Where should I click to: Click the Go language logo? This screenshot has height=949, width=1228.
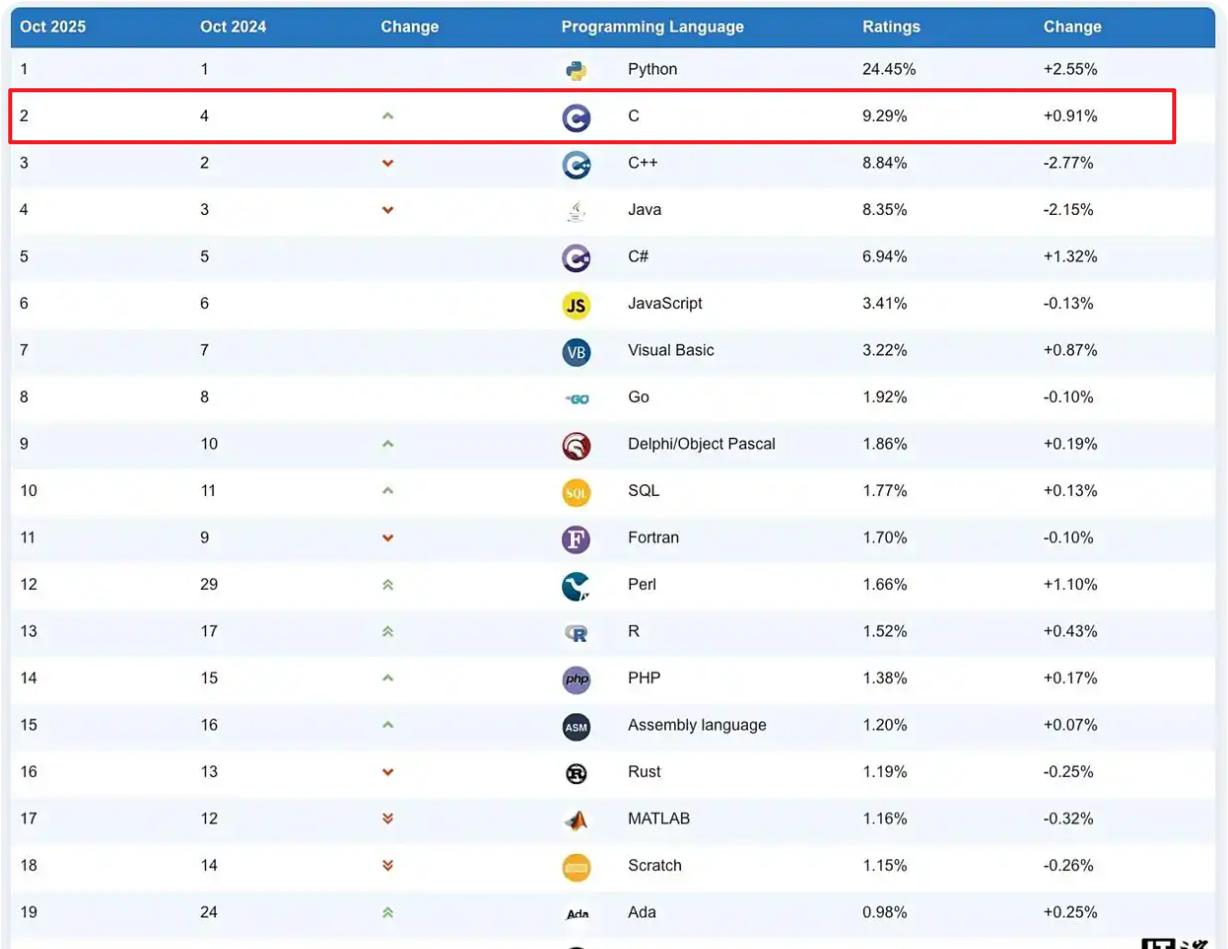pos(576,398)
